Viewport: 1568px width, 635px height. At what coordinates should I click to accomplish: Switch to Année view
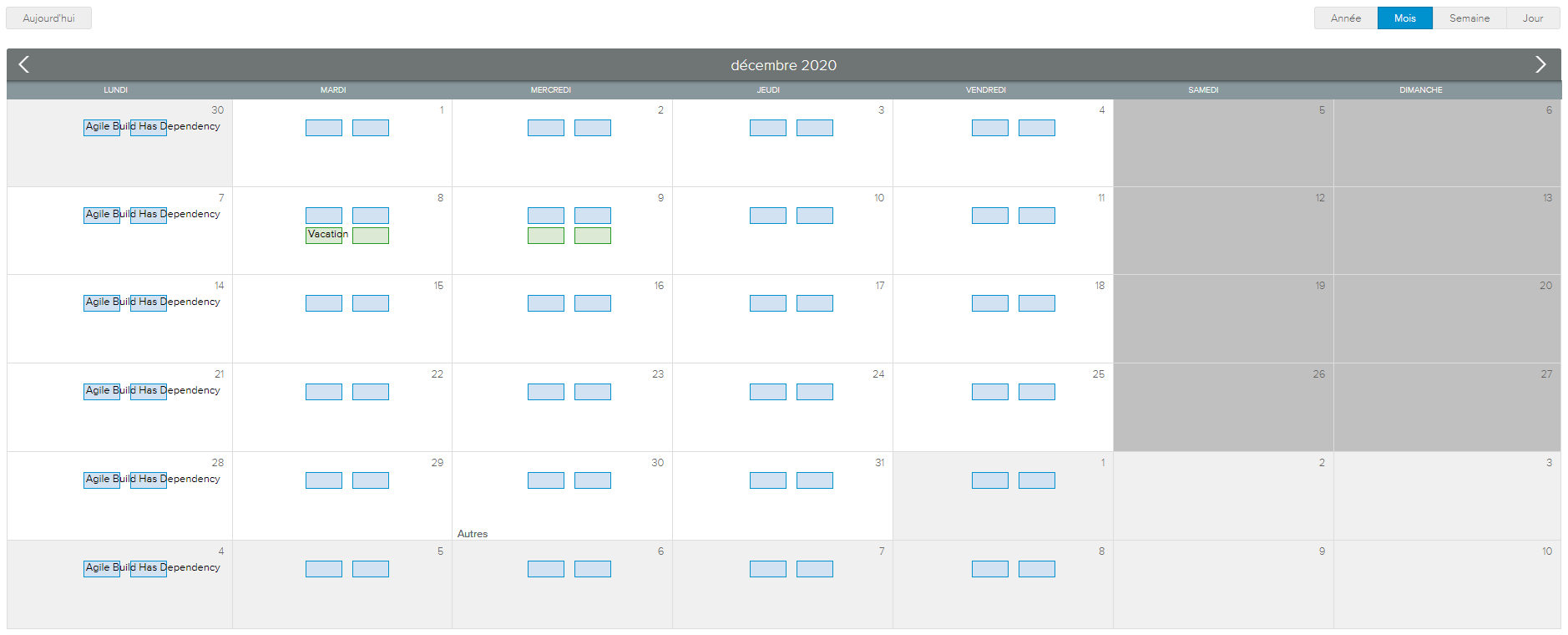pyautogui.click(x=1345, y=18)
